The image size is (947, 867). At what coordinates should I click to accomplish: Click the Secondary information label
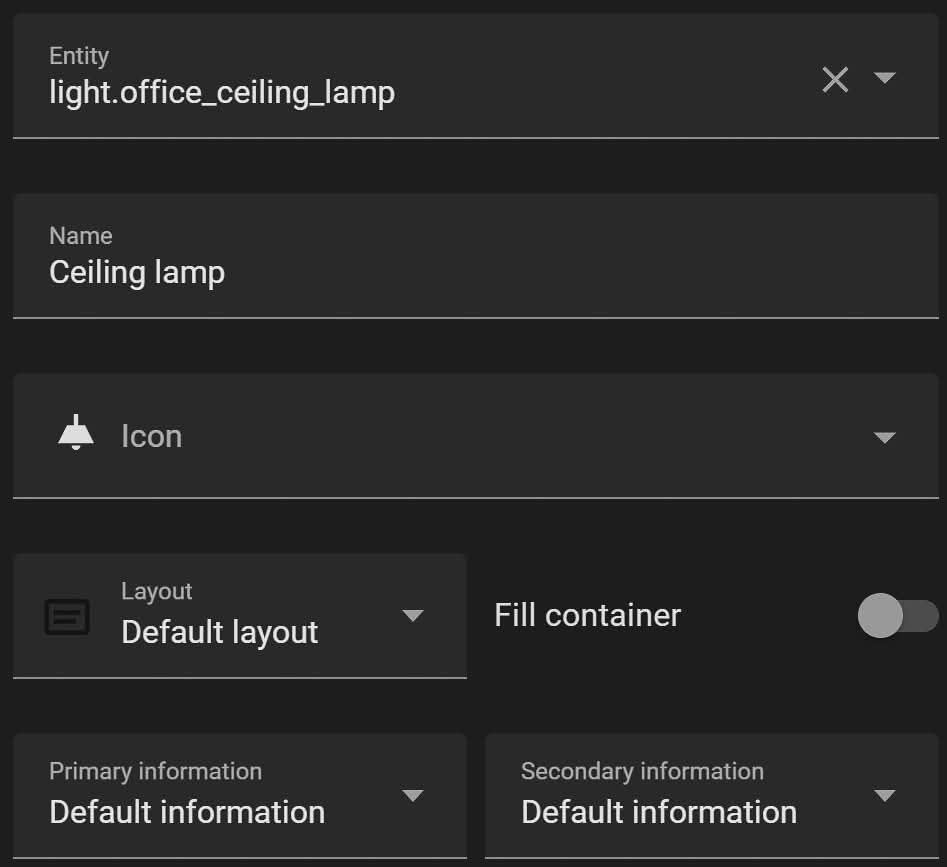click(643, 771)
